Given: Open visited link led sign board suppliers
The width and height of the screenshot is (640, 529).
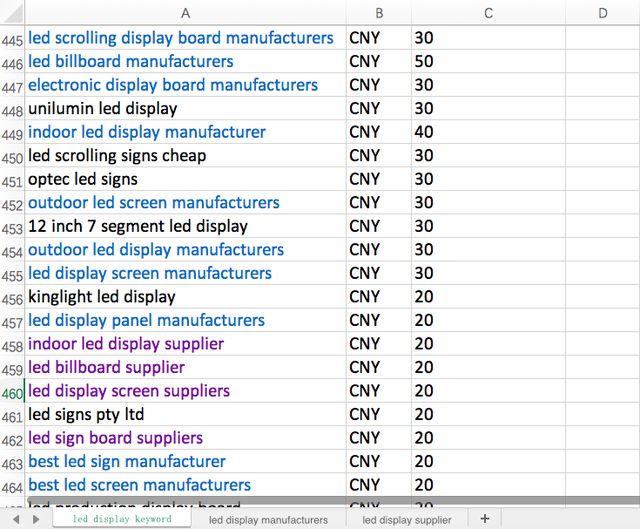Looking at the screenshot, I should click(x=115, y=438).
